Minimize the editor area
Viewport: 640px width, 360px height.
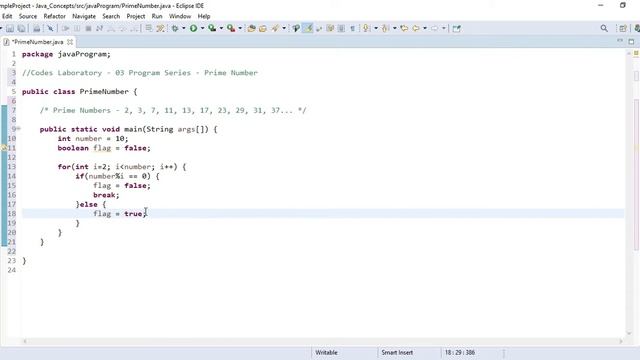point(620,41)
